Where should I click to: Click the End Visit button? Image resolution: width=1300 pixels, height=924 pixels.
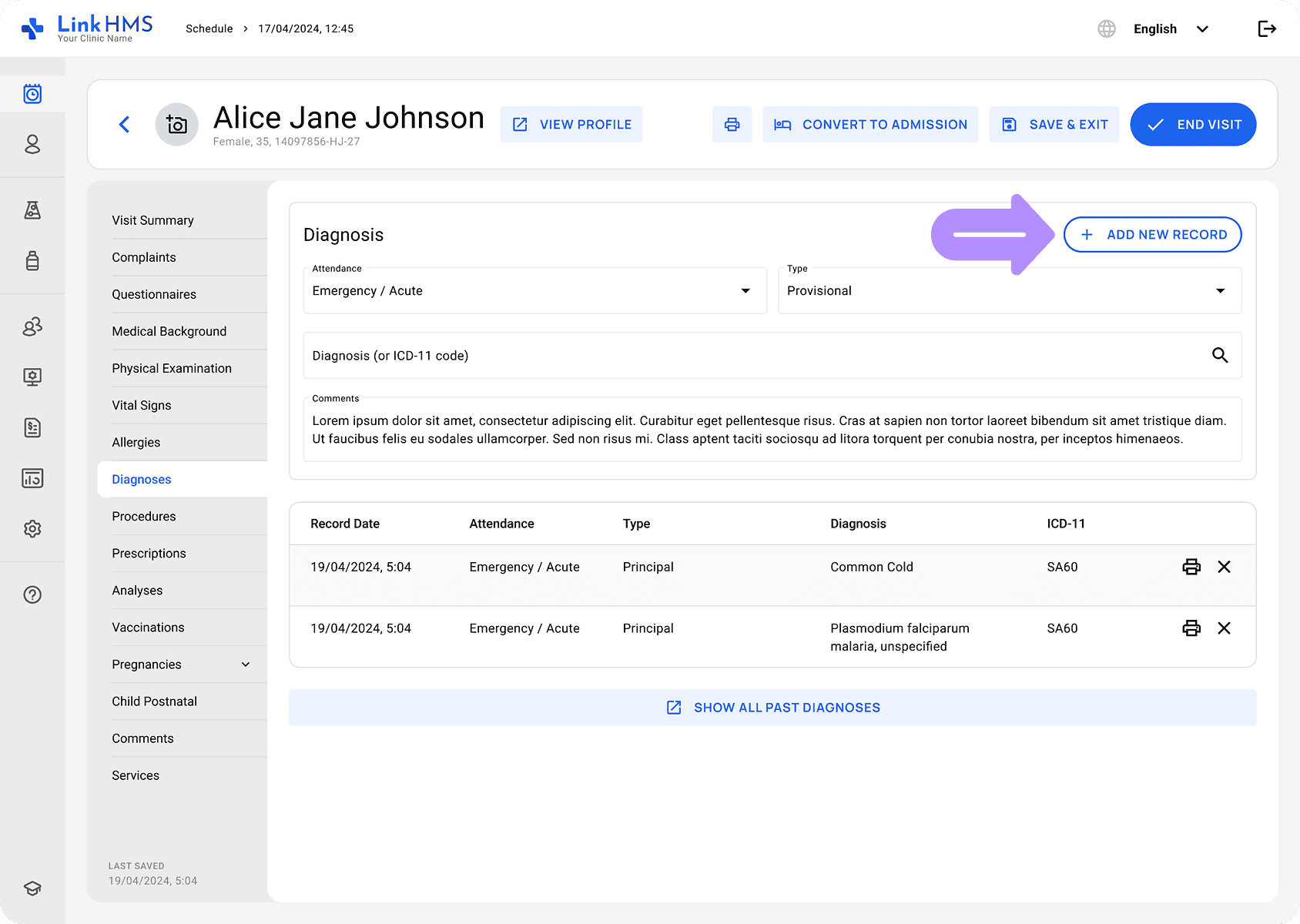tap(1193, 125)
